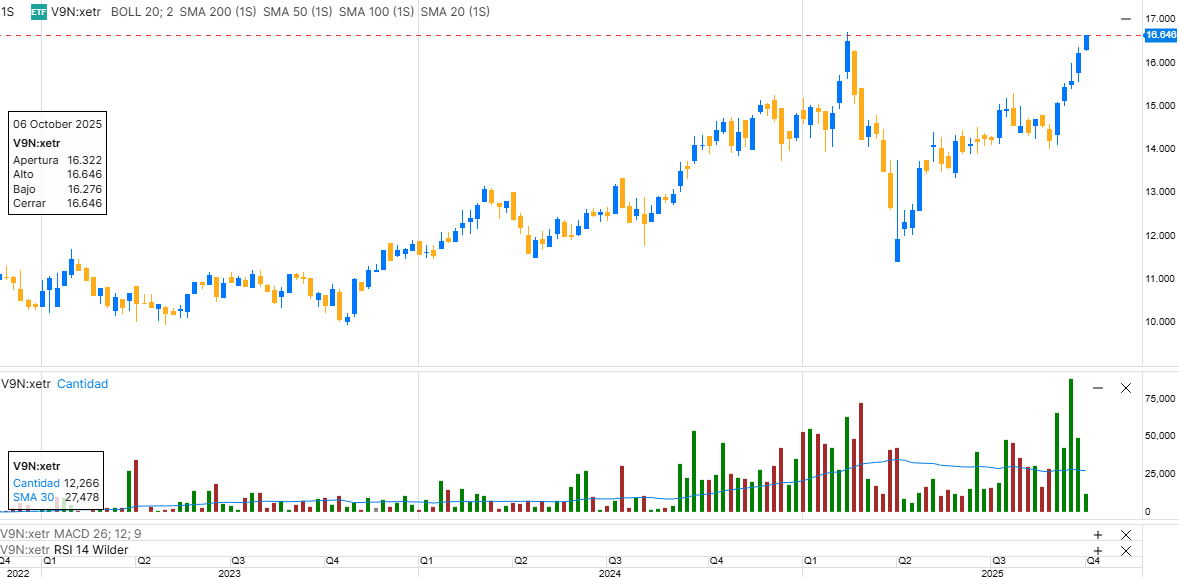Select the SMA 50 (1S) indicator
The height and width of the screenshot is (577, 1179).
point(298,12)
